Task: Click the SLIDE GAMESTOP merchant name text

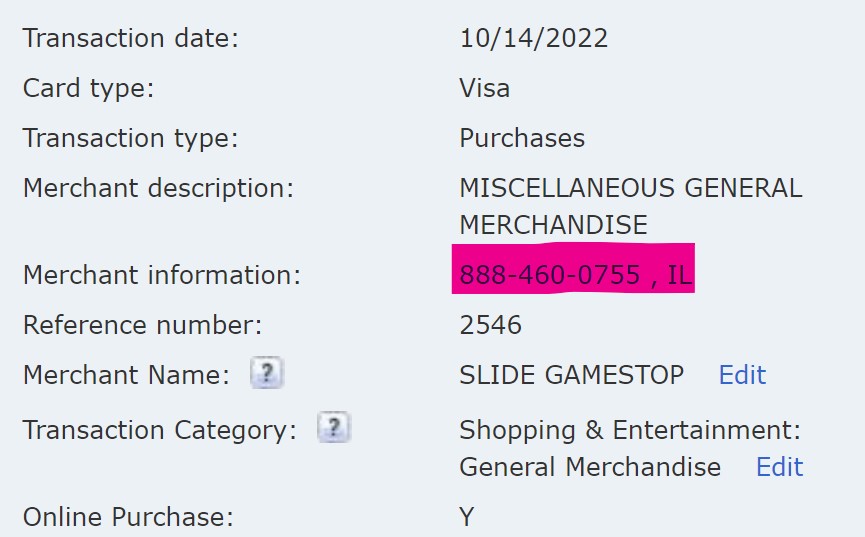Action: (x=571, y=375)
